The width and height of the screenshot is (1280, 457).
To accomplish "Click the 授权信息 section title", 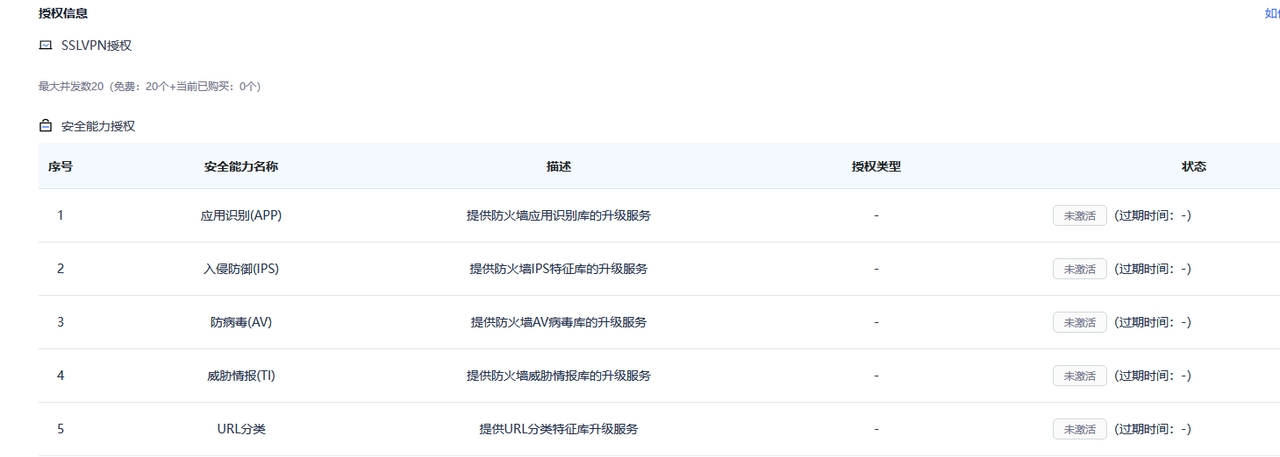I will tap(63, 13).
